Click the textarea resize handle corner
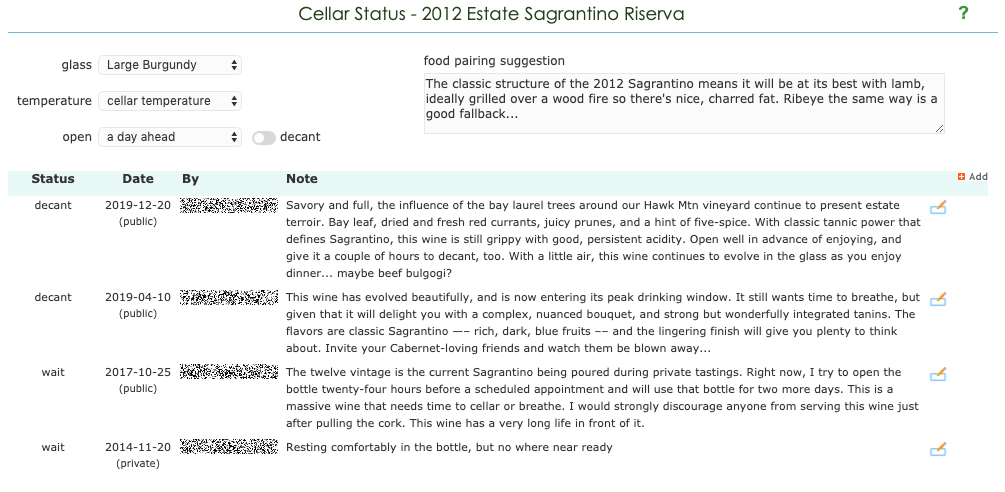Image resolution: width=1005 pixels, height=492 pixels. (x=940, y=129)
